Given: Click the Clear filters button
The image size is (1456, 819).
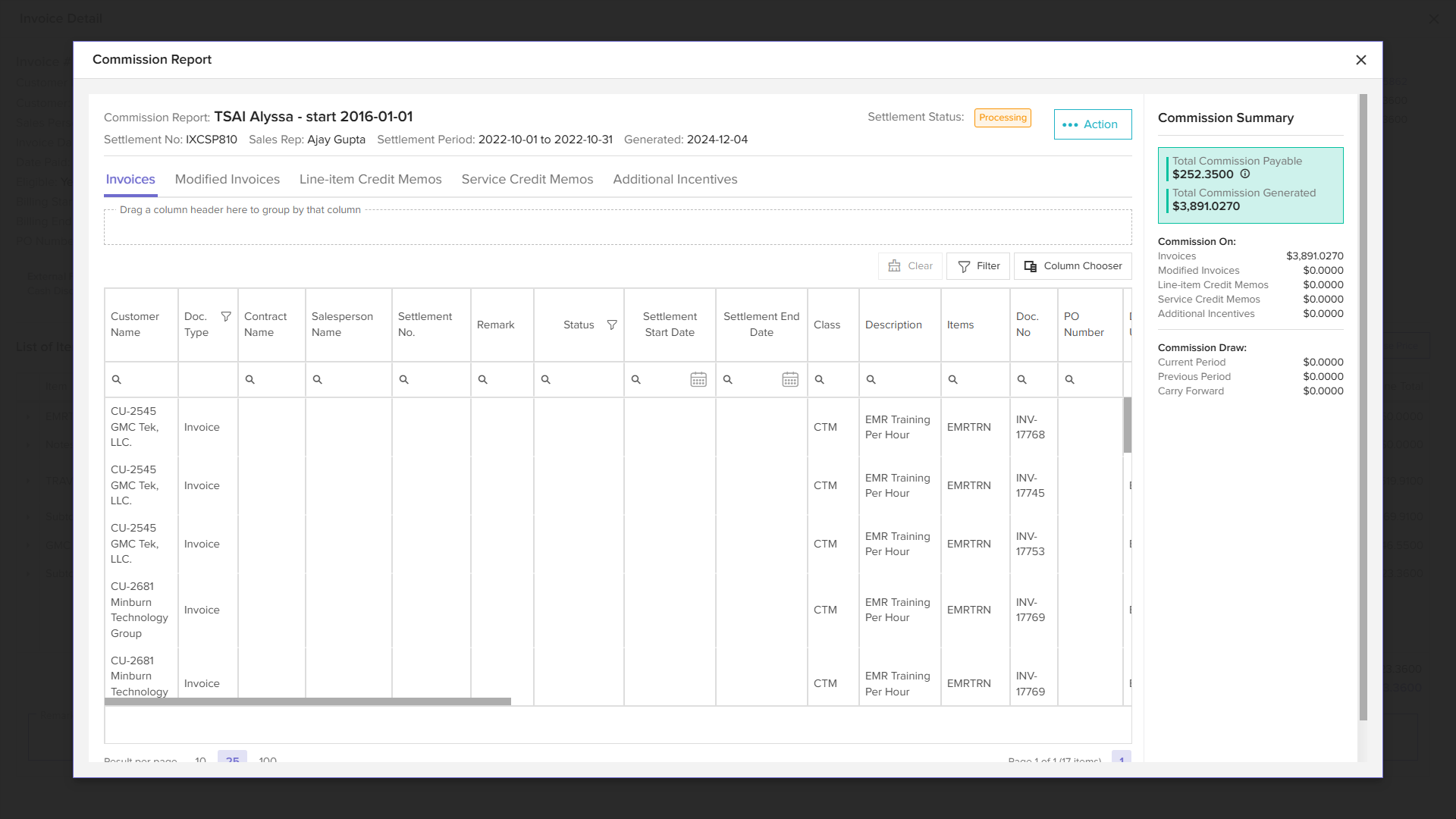Looking at the screenshot, I should tap(910, 266).
